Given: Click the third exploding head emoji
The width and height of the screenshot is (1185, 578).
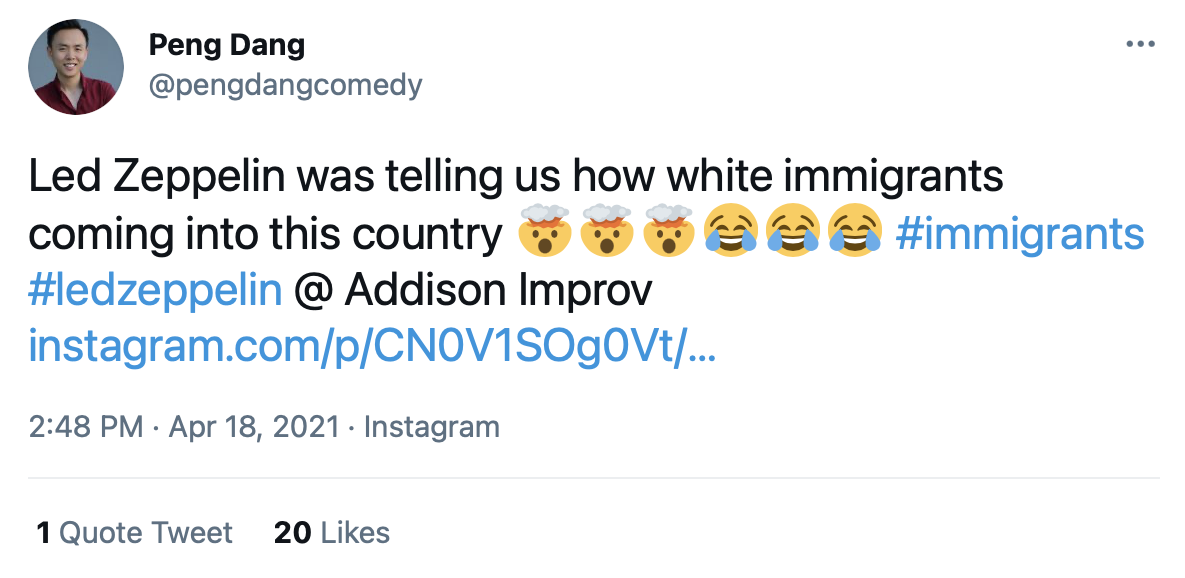Looking at the screenshot, I should pyautogui.click(x=667, y=233).
